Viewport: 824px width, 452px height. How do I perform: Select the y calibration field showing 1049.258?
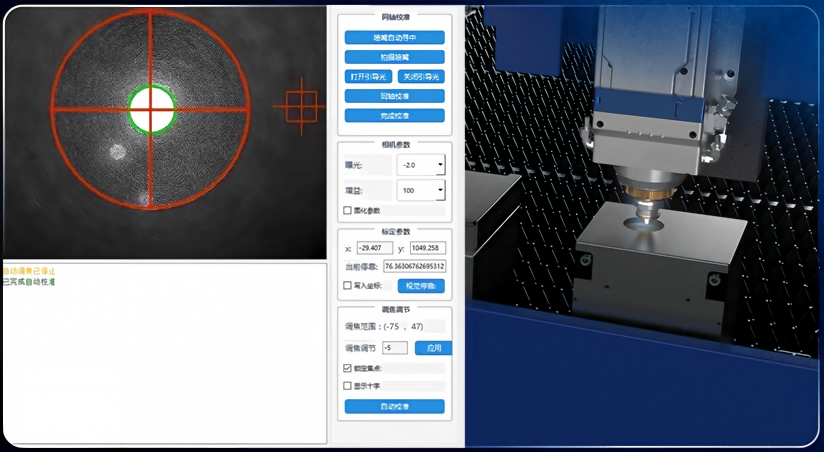pos(428,248)
